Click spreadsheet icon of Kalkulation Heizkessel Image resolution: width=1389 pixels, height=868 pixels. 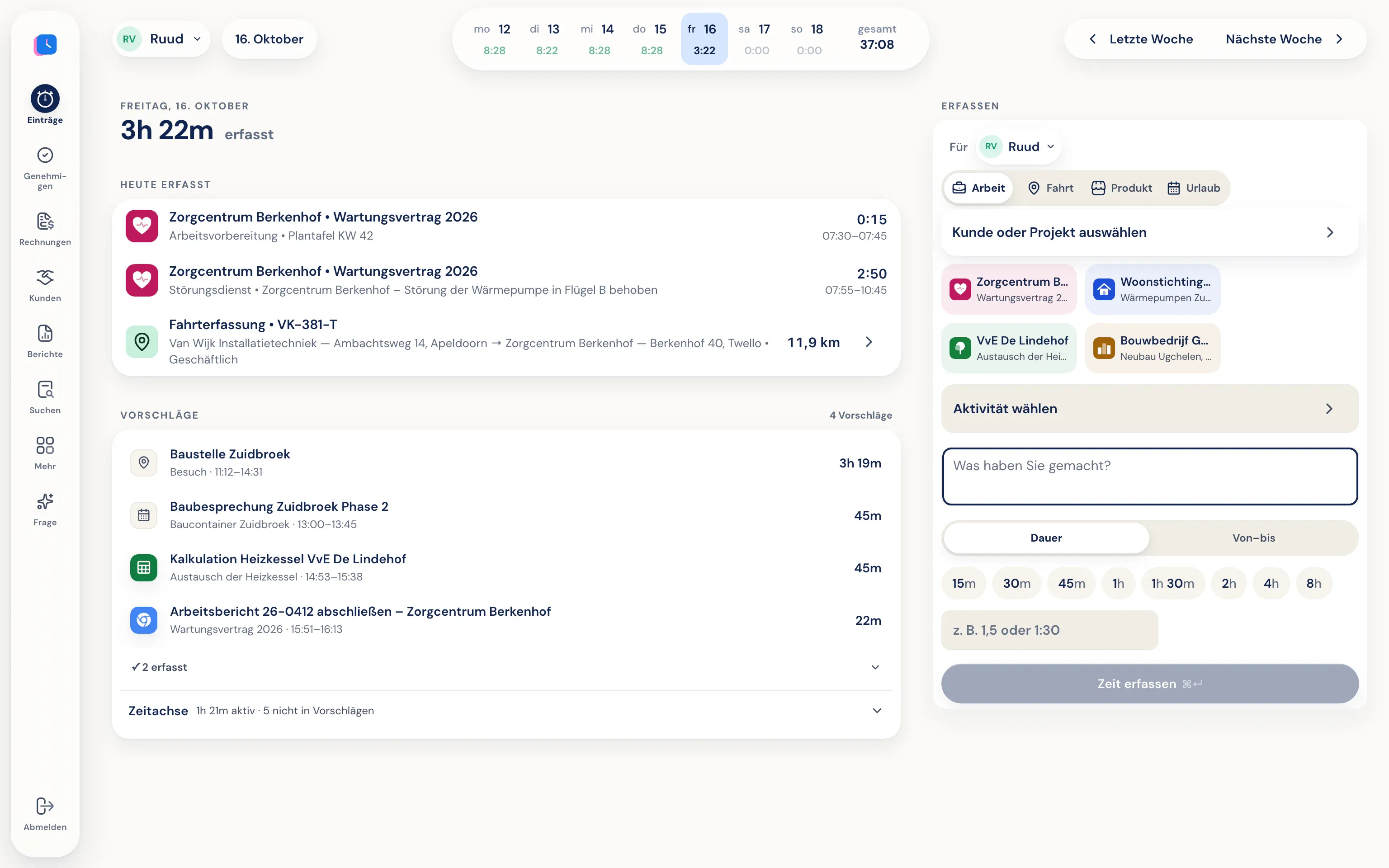pos(143,567)
